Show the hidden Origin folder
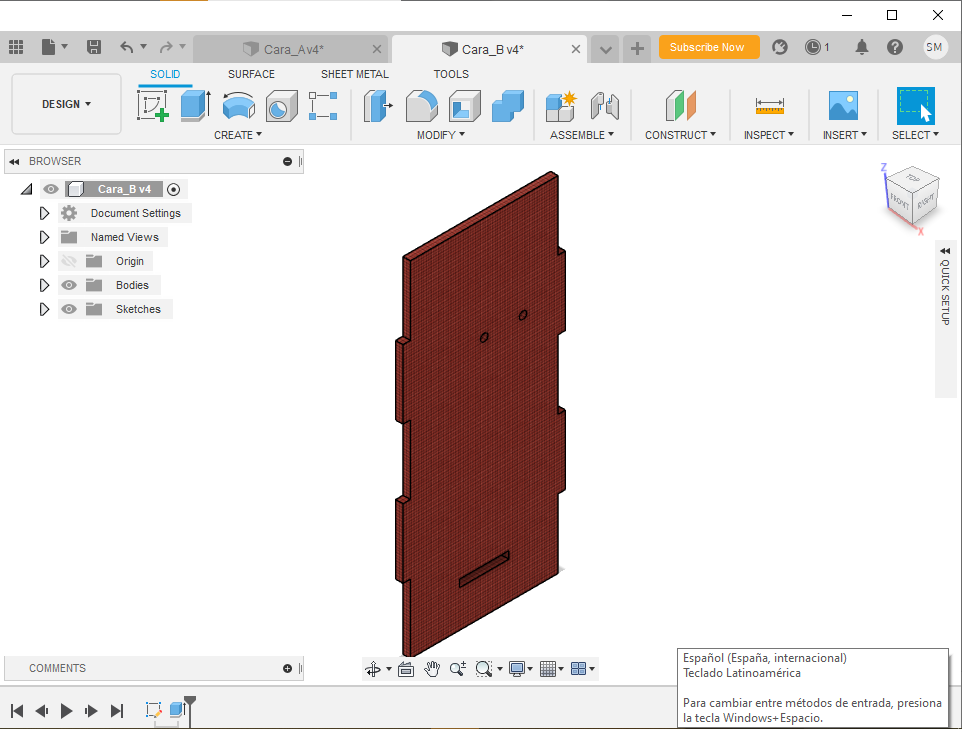This screenshot has width=962, height=729. click(x=69, y=261)
